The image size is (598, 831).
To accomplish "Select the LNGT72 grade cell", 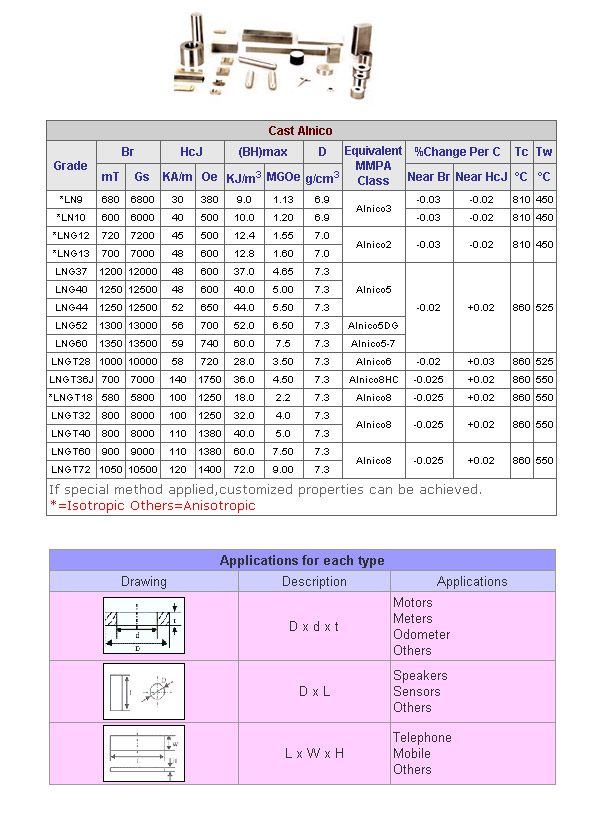I will (x=71, y=470).
